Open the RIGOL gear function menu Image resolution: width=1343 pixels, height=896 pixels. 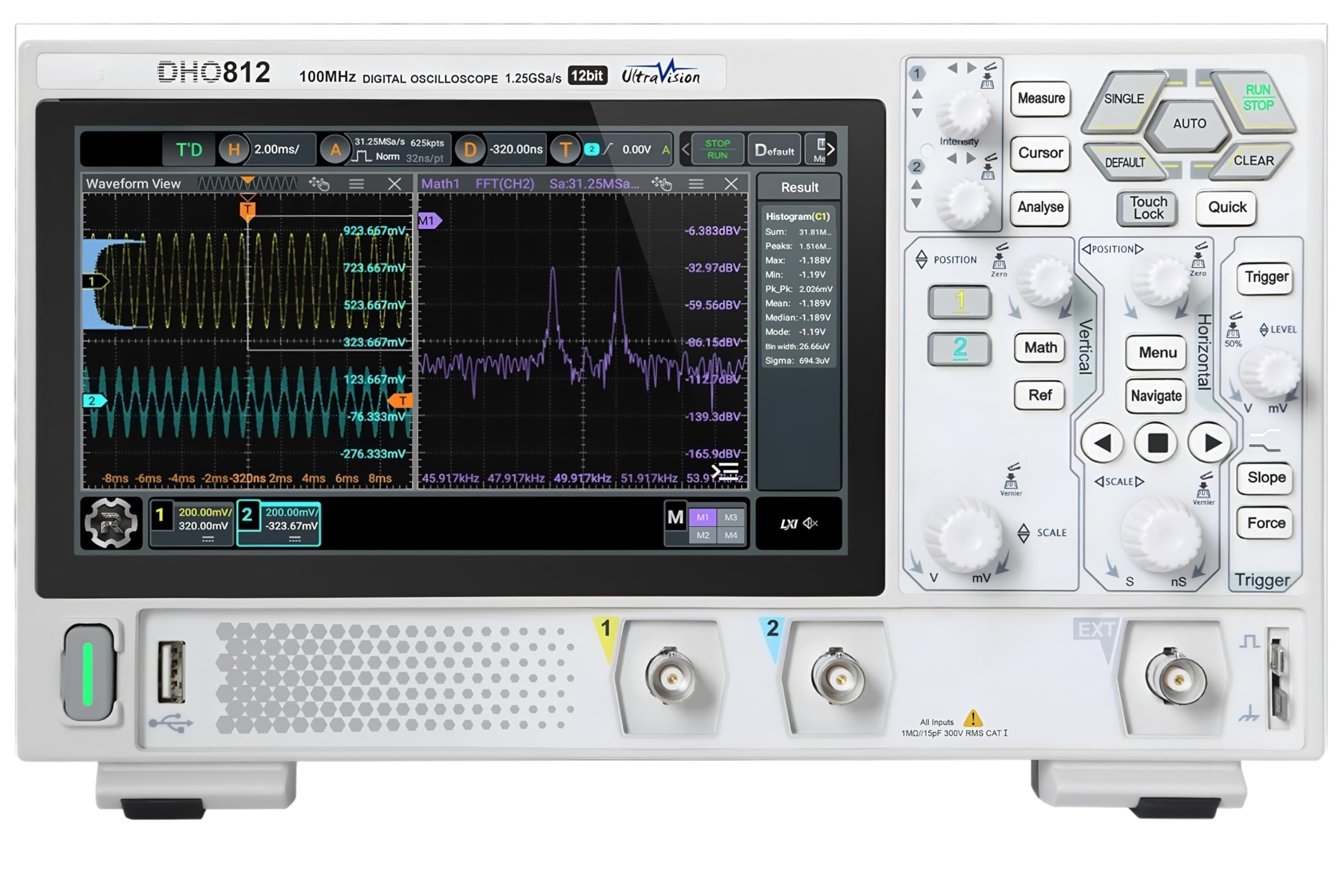(x=110, y=523)
